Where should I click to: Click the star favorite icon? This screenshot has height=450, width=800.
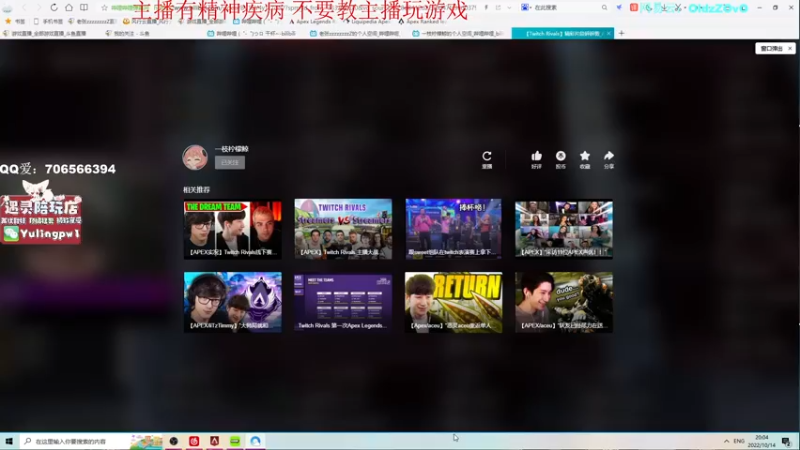[585, 156]
